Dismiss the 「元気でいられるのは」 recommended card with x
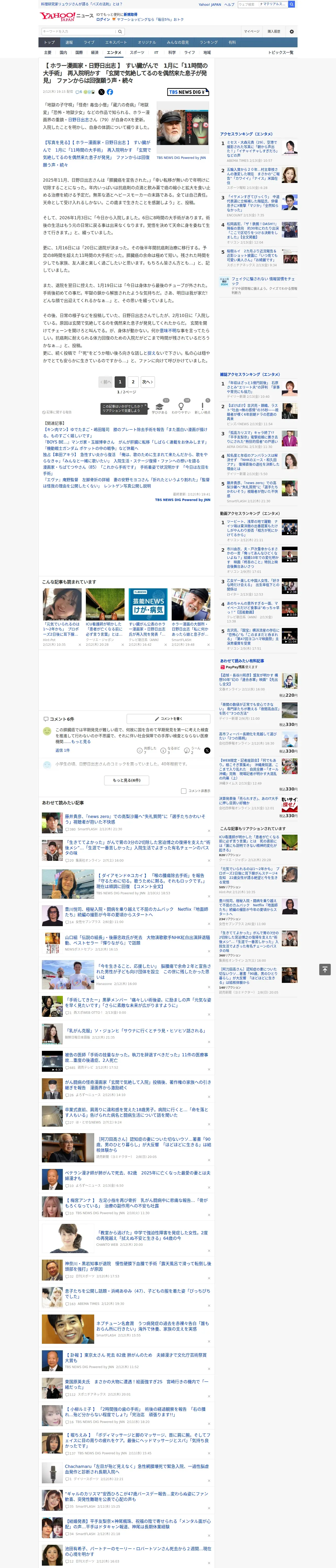This screenshot has height=1568, width=336. [x=79, y=645]
